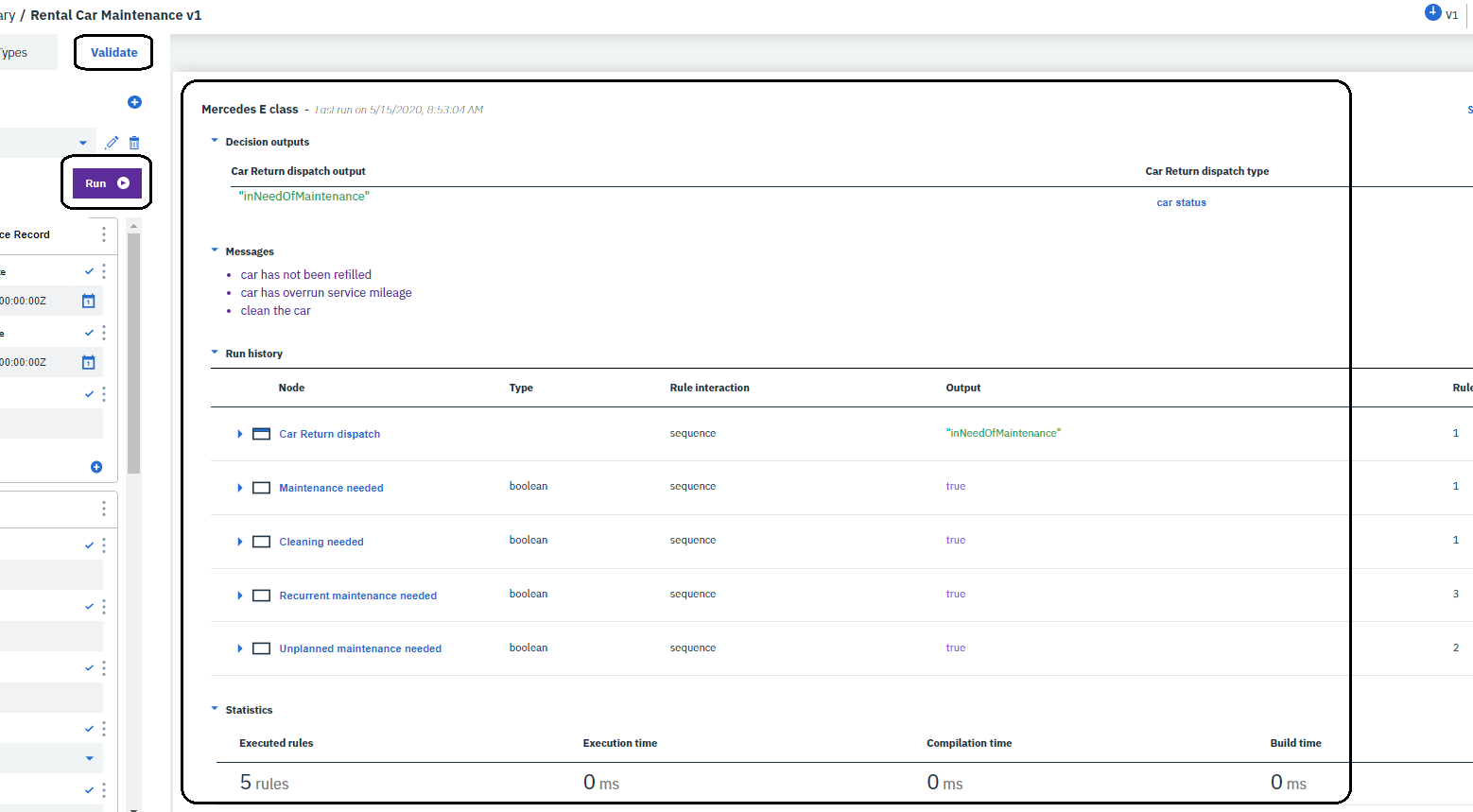Select the last run timestamp text

tap(399, 110)
